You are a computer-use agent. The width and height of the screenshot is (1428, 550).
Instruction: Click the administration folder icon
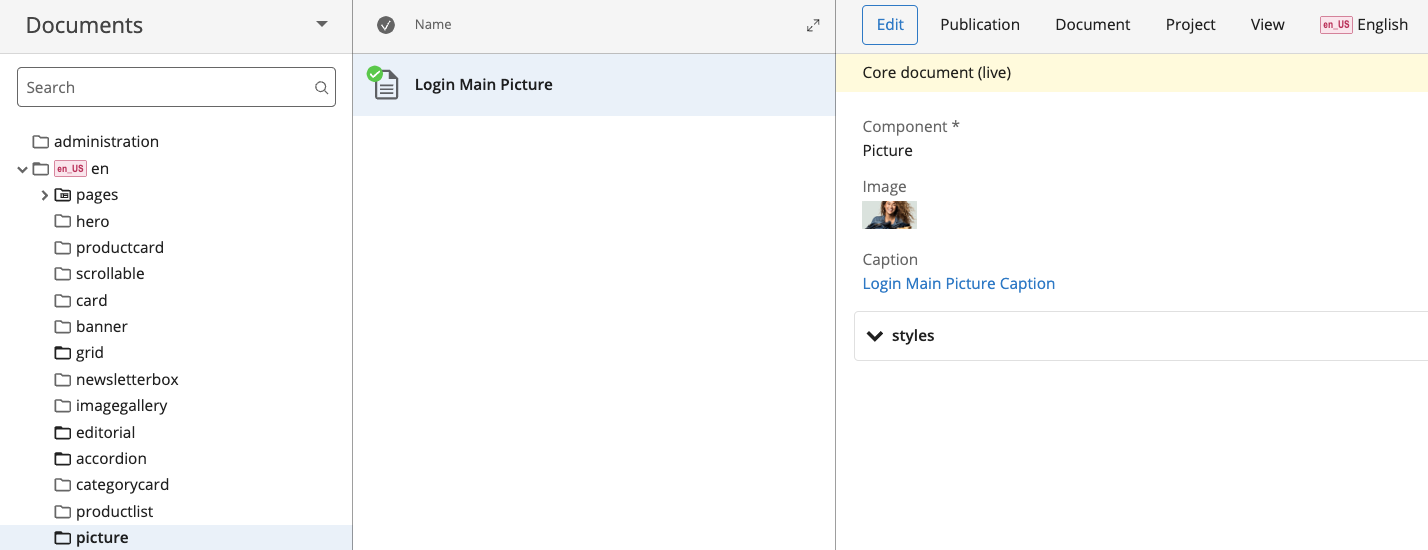pyautogui.click(x=41, y=142)
